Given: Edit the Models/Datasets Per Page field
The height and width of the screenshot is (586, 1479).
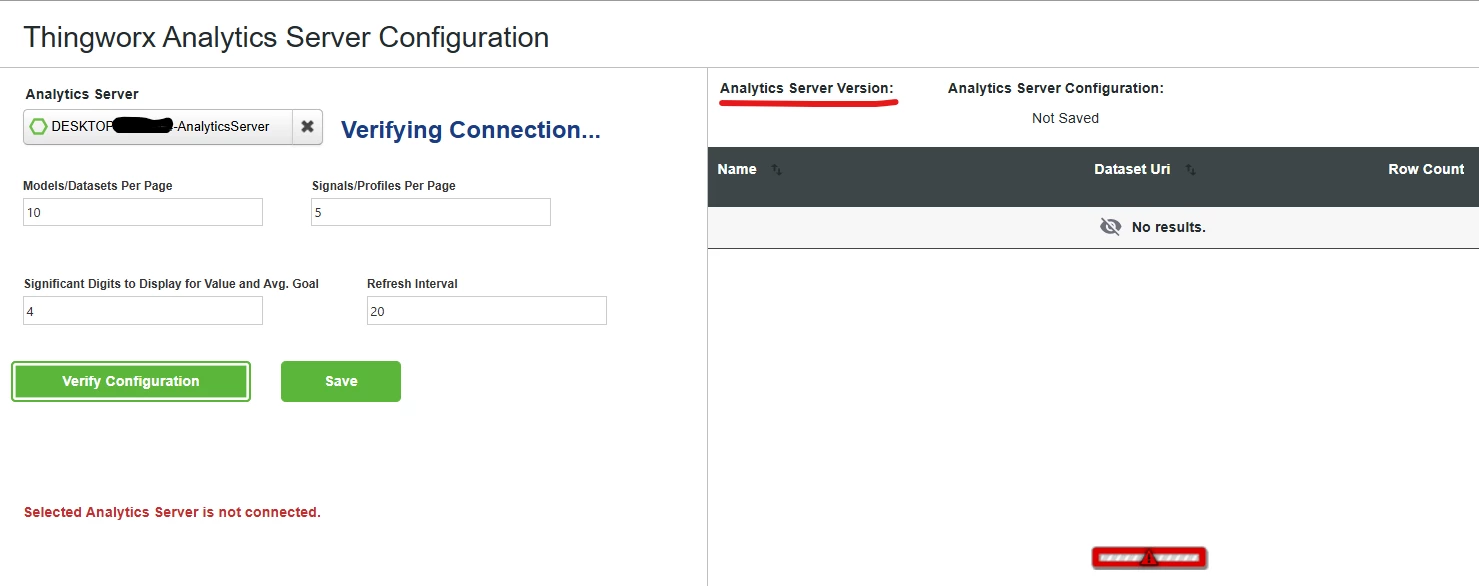Looking at the screenshot, I should click(143, 212).
